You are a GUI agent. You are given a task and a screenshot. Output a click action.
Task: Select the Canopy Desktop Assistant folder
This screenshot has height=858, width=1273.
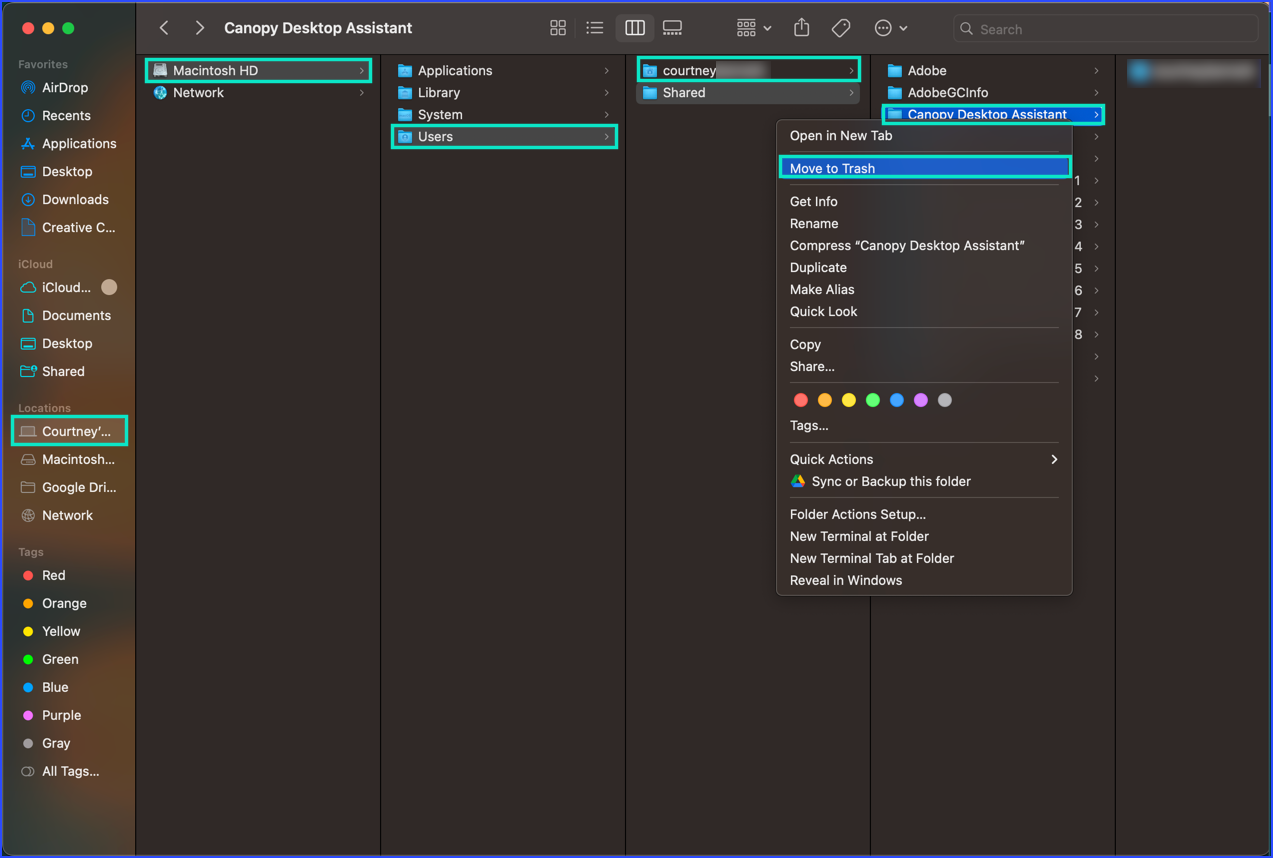[993, 115]
